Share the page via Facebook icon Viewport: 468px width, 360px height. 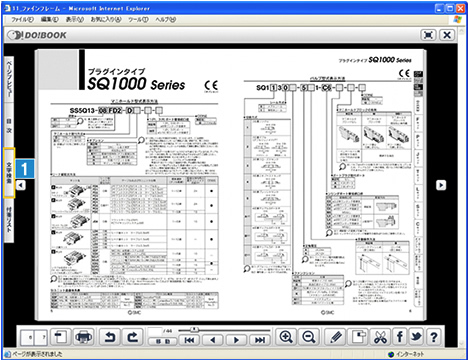tap(399, 337)
